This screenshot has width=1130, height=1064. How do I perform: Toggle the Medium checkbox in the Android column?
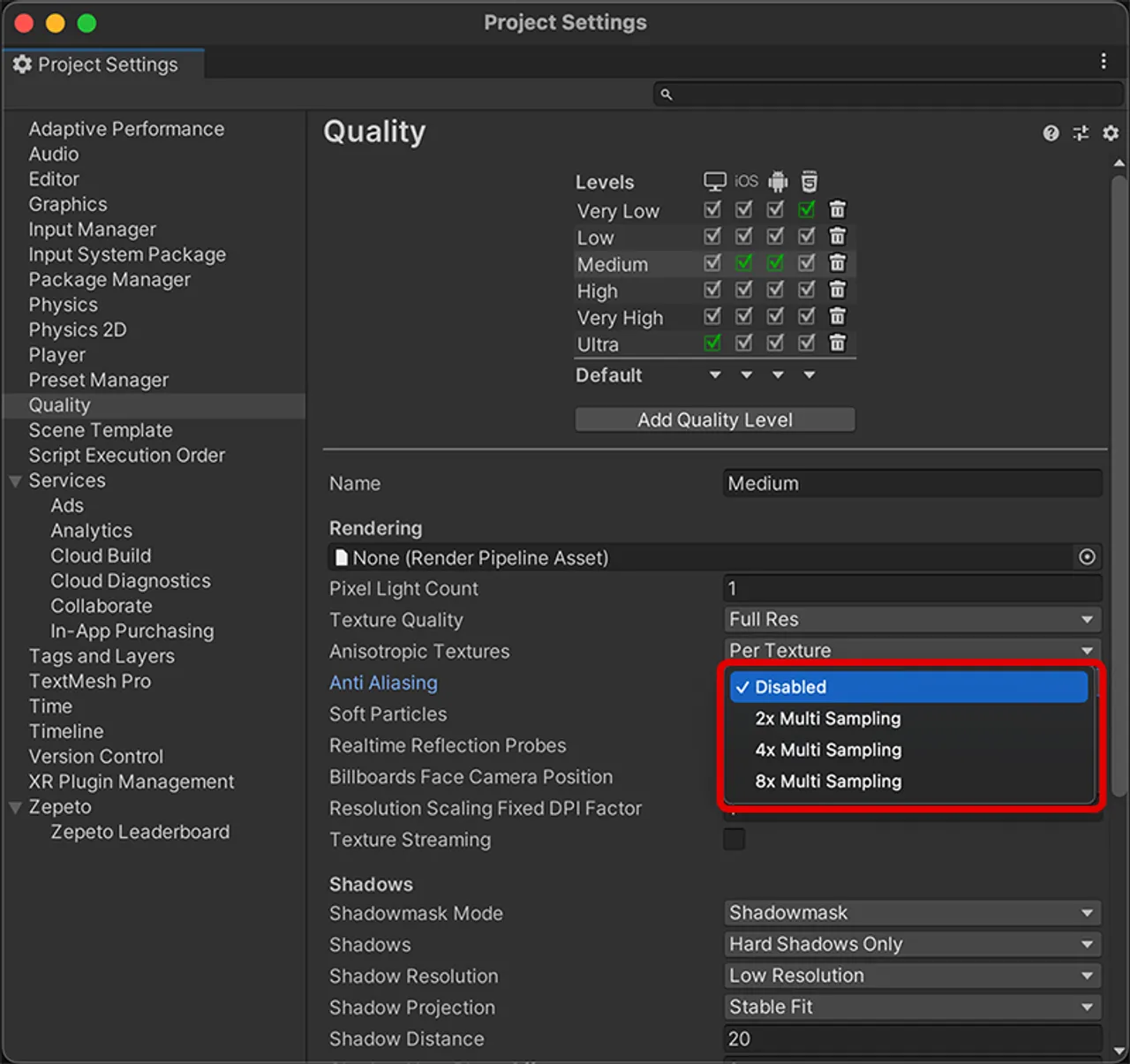click(775, 262)
